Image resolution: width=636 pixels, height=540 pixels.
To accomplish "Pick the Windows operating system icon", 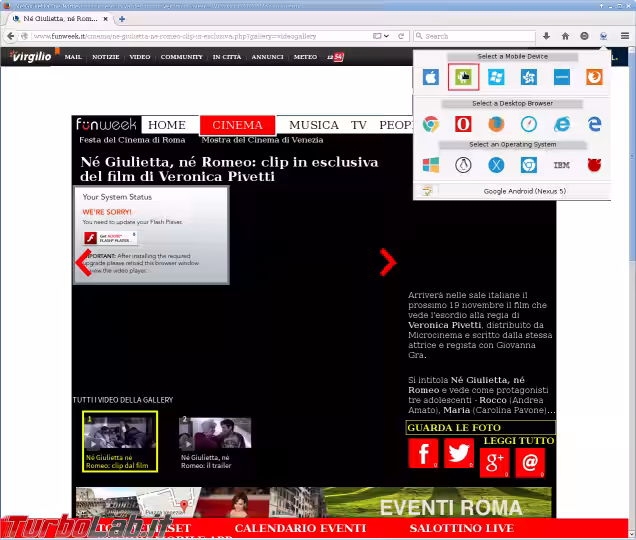I will tap(431, 165).
